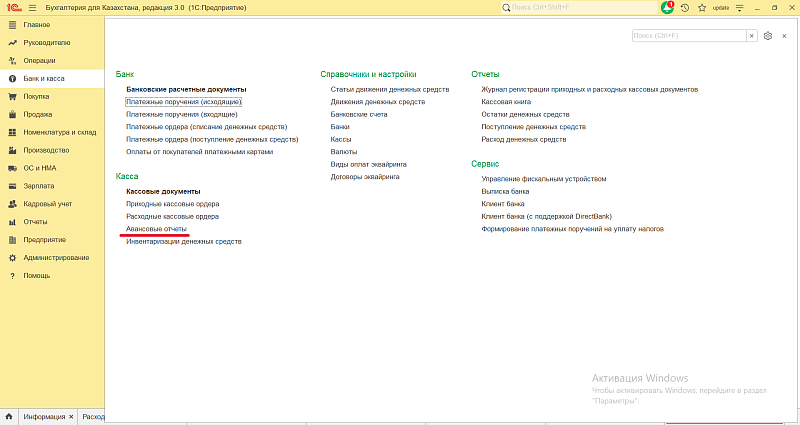This screenshot has height=425, width=800.
Task: Select the Администрирование section
Action: (56, 257)
